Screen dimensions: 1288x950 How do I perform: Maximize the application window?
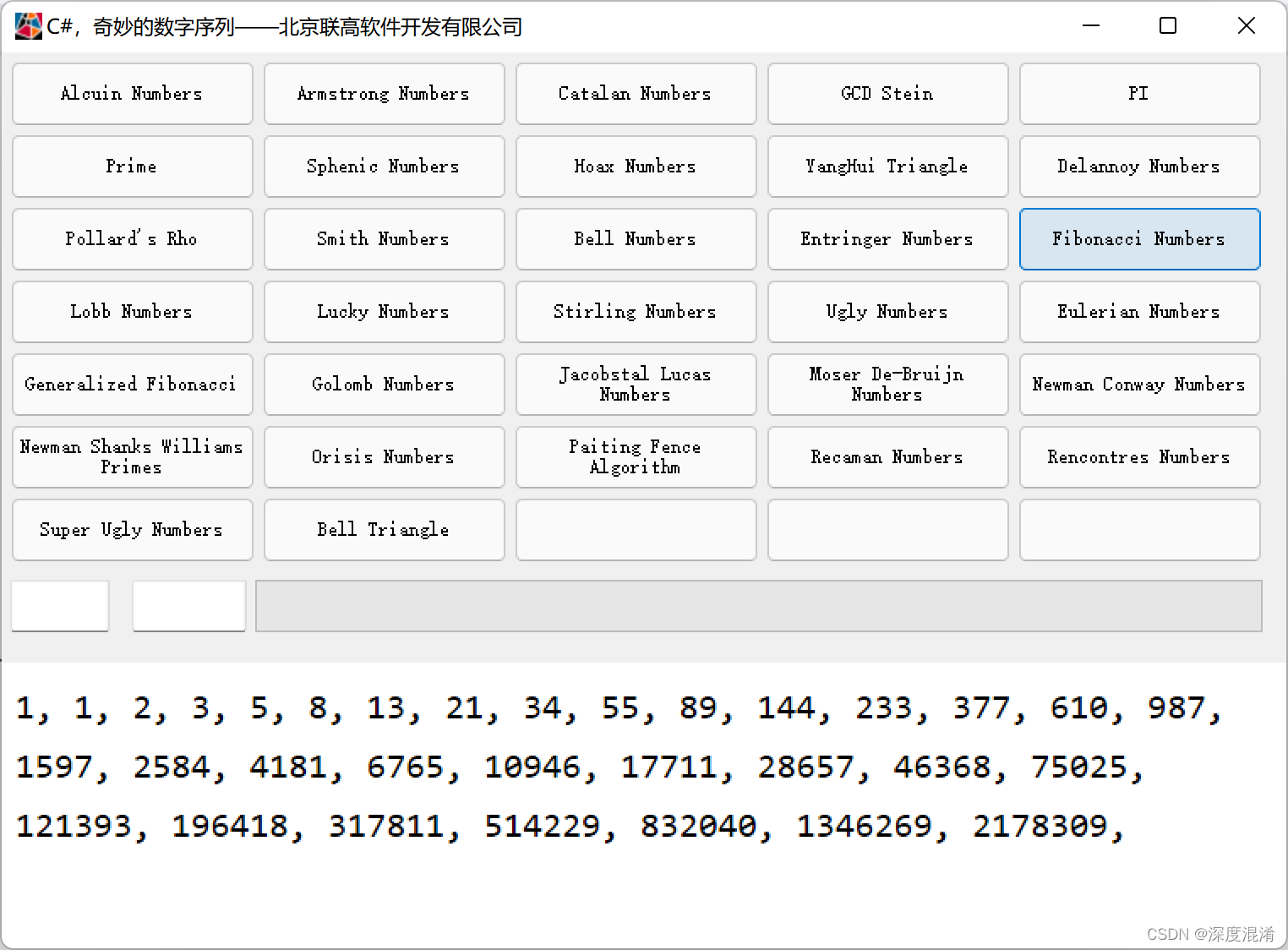coord(1168,26)
